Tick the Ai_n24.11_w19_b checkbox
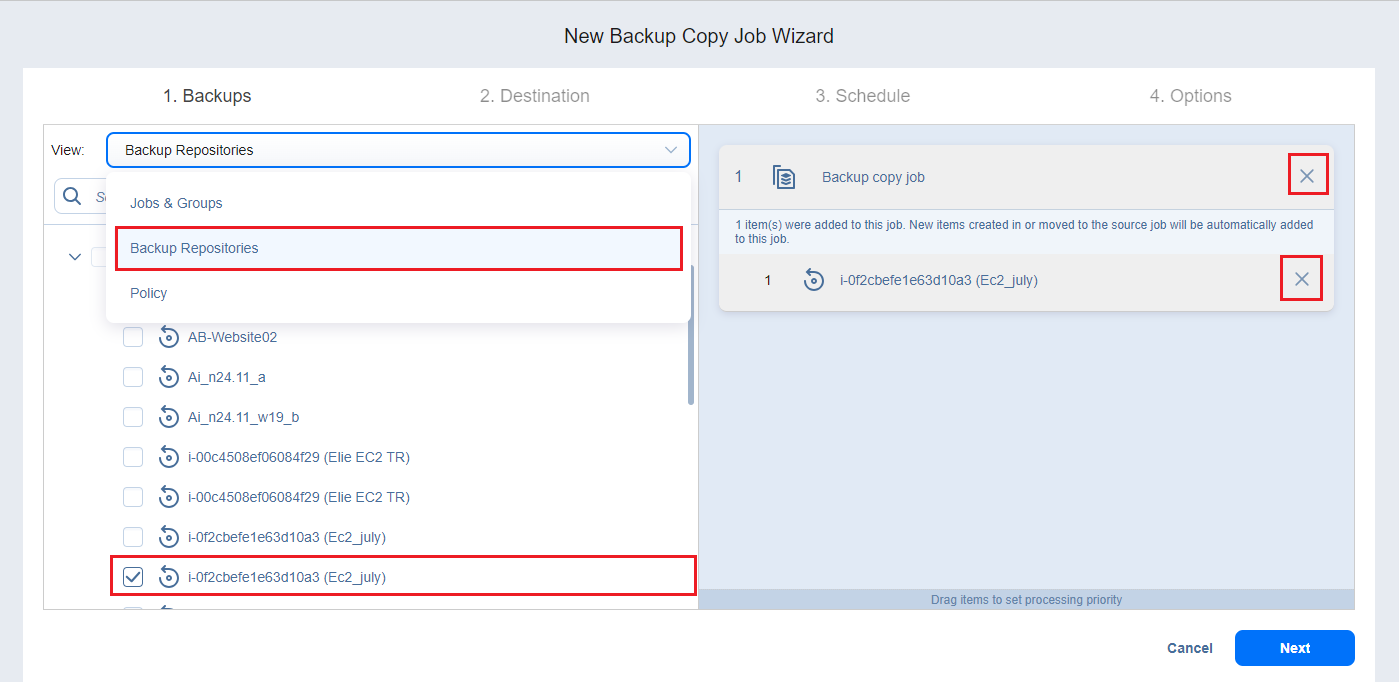1399x682 pixels. click(133, 417)
